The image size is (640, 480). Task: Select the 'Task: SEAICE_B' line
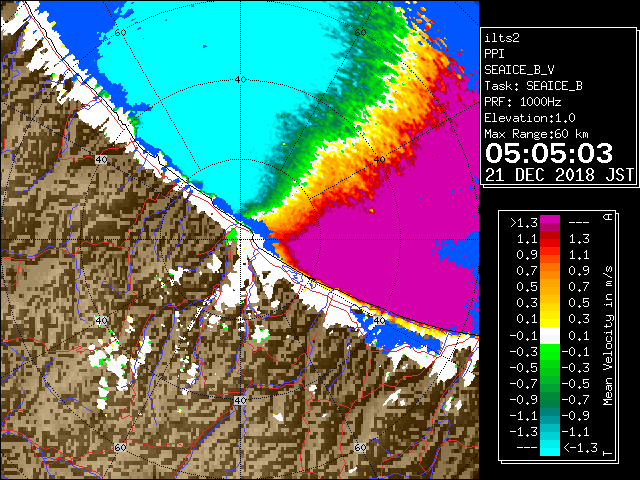(533, 86)
